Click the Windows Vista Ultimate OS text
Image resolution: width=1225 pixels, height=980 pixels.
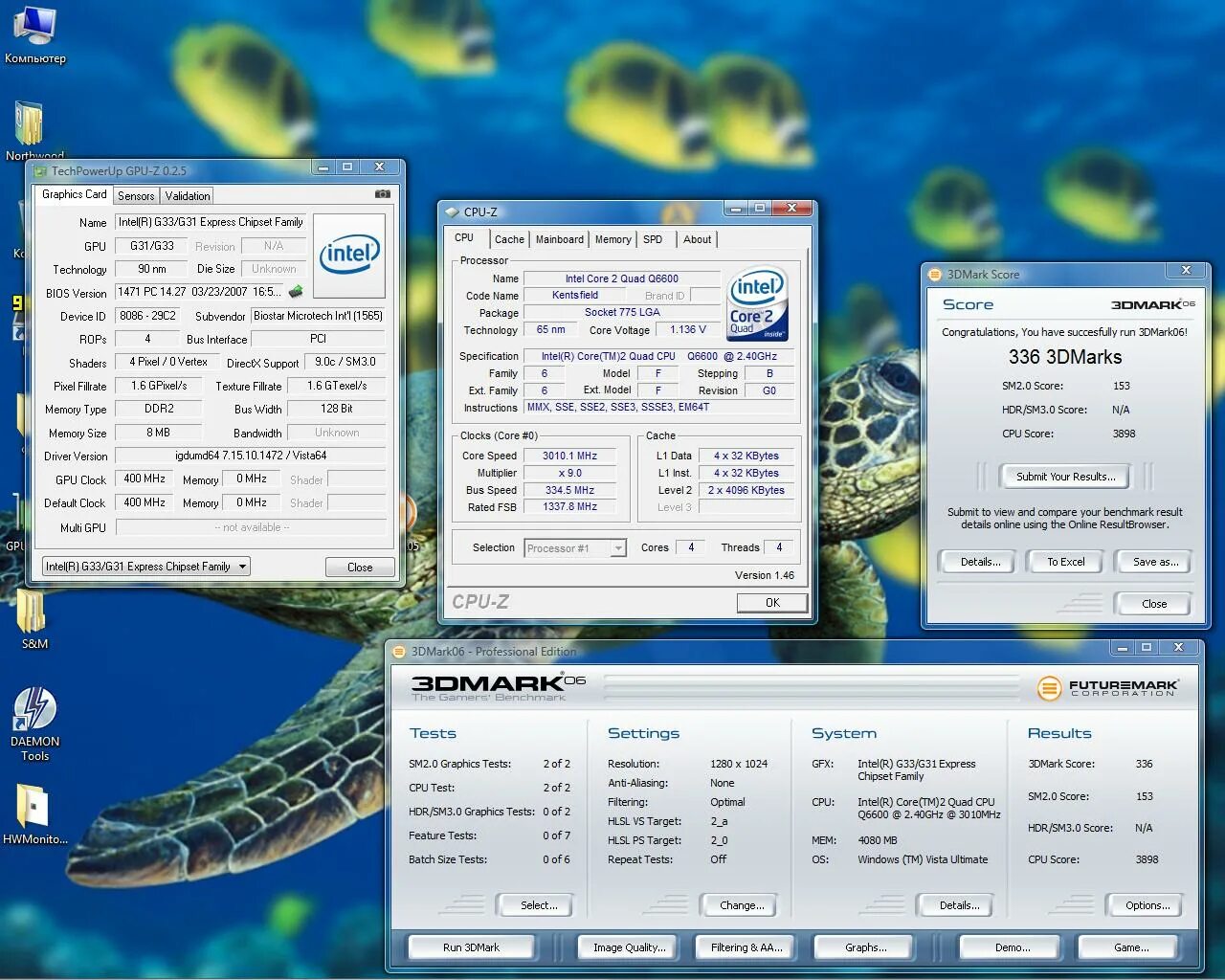(x=923, y=859)
